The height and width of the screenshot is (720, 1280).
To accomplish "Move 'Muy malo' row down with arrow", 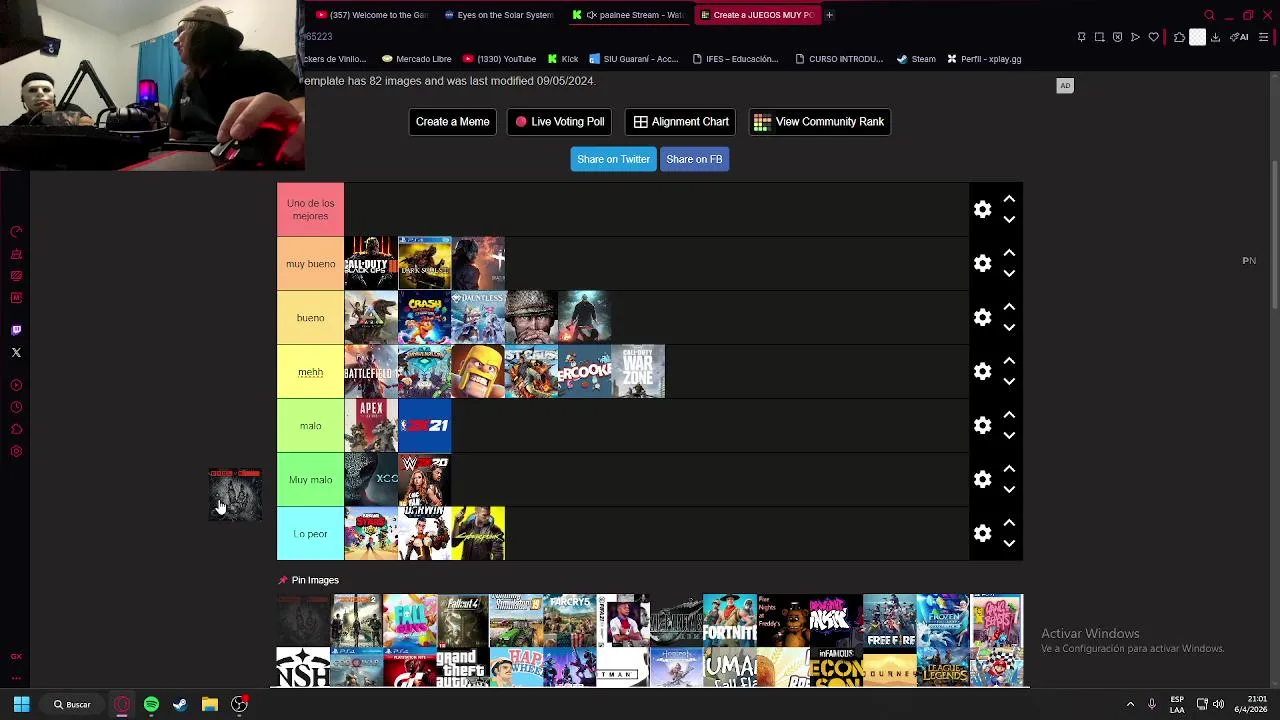I will click(1009, 489).
